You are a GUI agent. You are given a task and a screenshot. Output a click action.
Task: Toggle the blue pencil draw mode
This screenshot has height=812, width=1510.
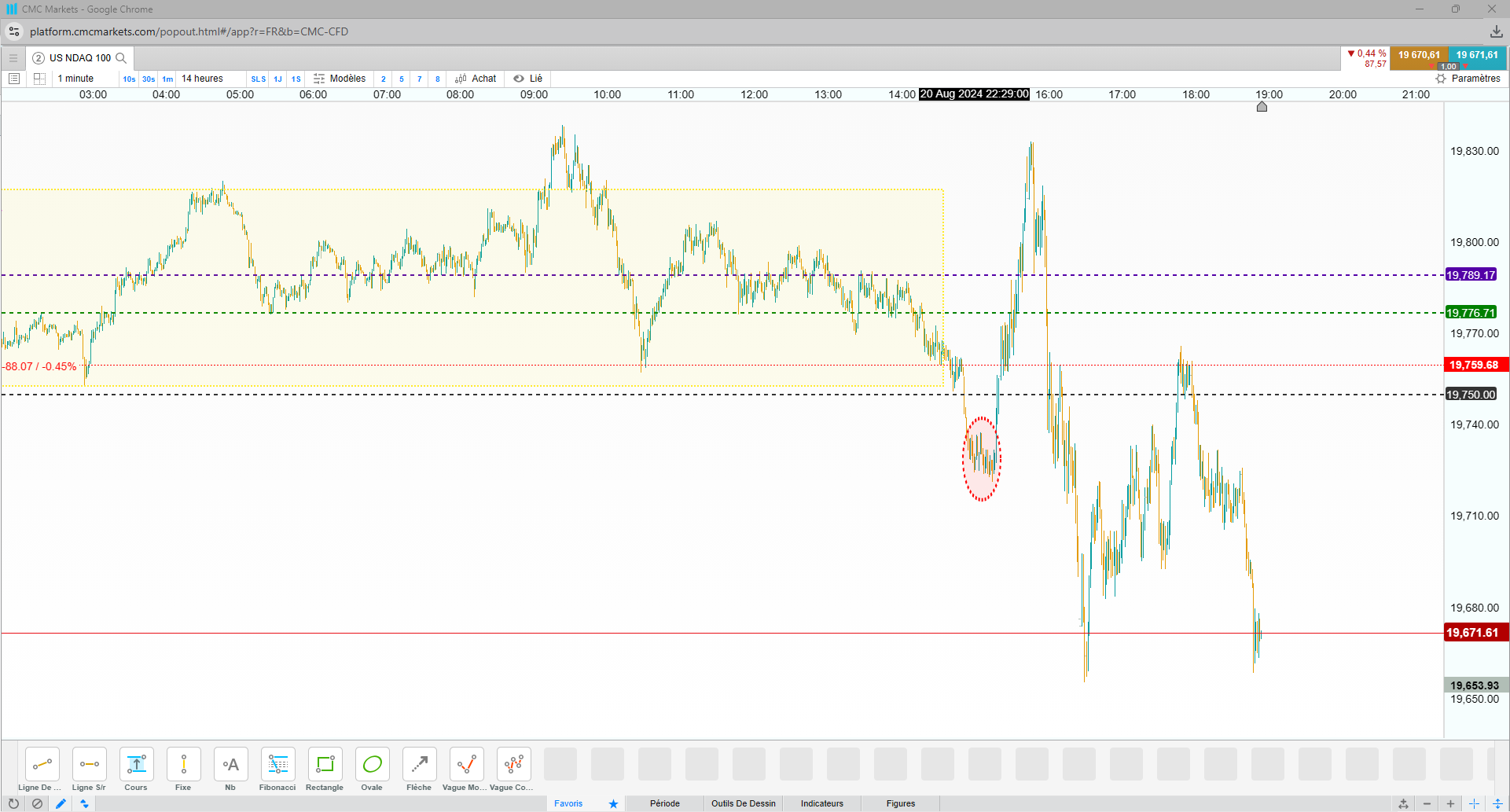click(61, 803)
